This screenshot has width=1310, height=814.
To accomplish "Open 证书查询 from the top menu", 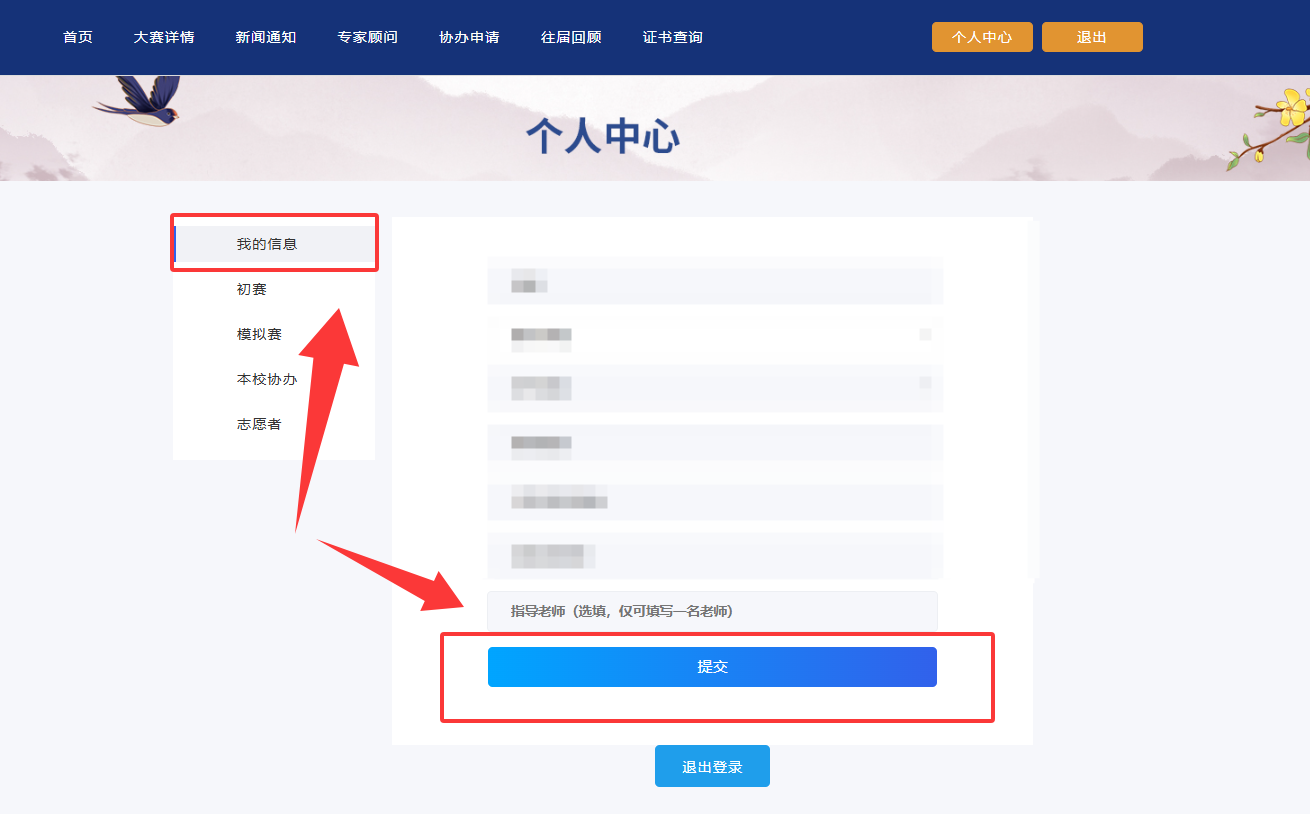I will pos(672,37).
